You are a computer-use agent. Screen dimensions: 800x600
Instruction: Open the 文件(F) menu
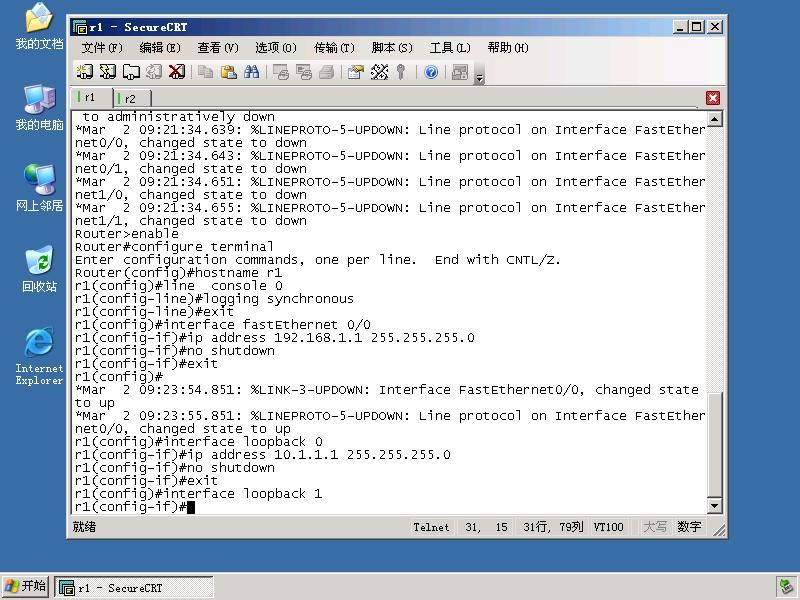point(102,48)
